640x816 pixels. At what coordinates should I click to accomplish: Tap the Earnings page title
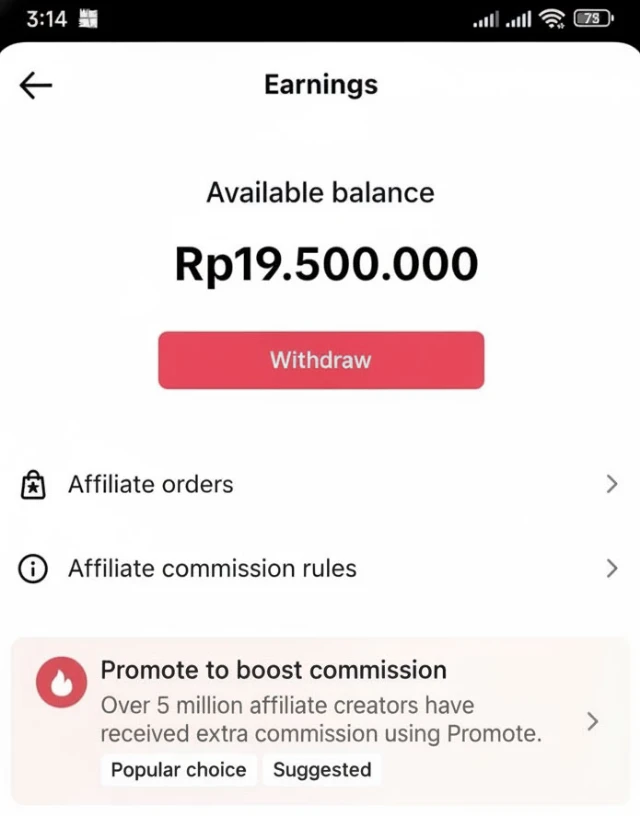click(x=321, y=85)
